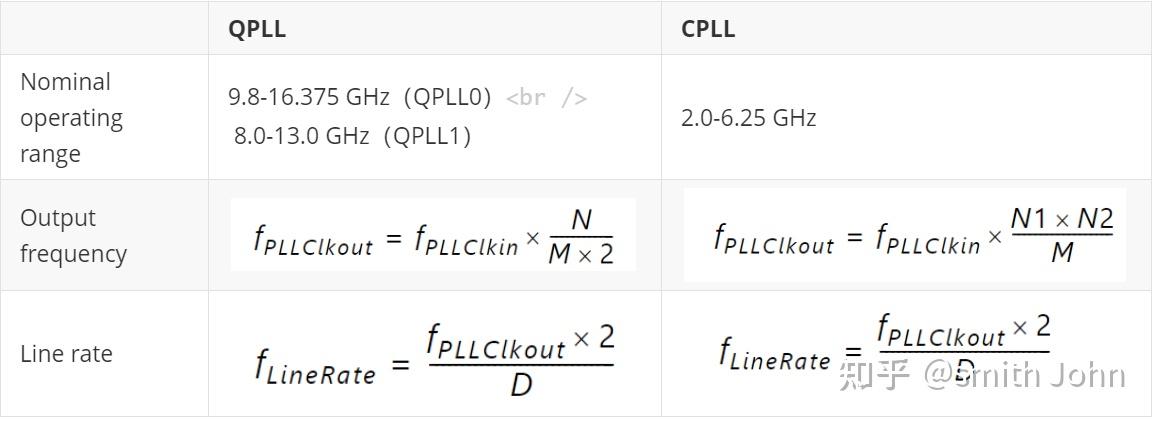Click the QPLL line rate formula

(434, 357)
